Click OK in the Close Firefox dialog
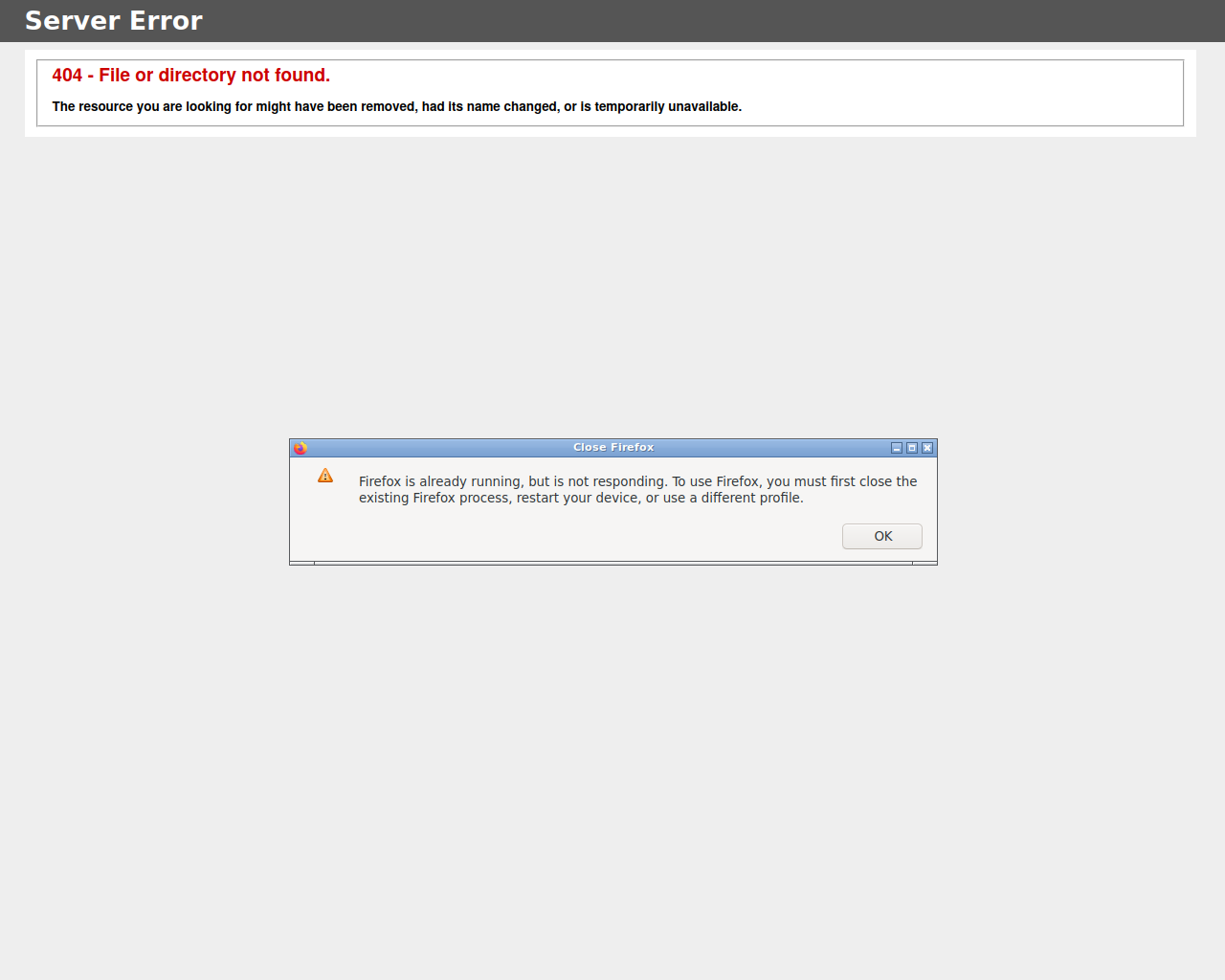The width and height of the screenshot is (1225, 980). 881,536
